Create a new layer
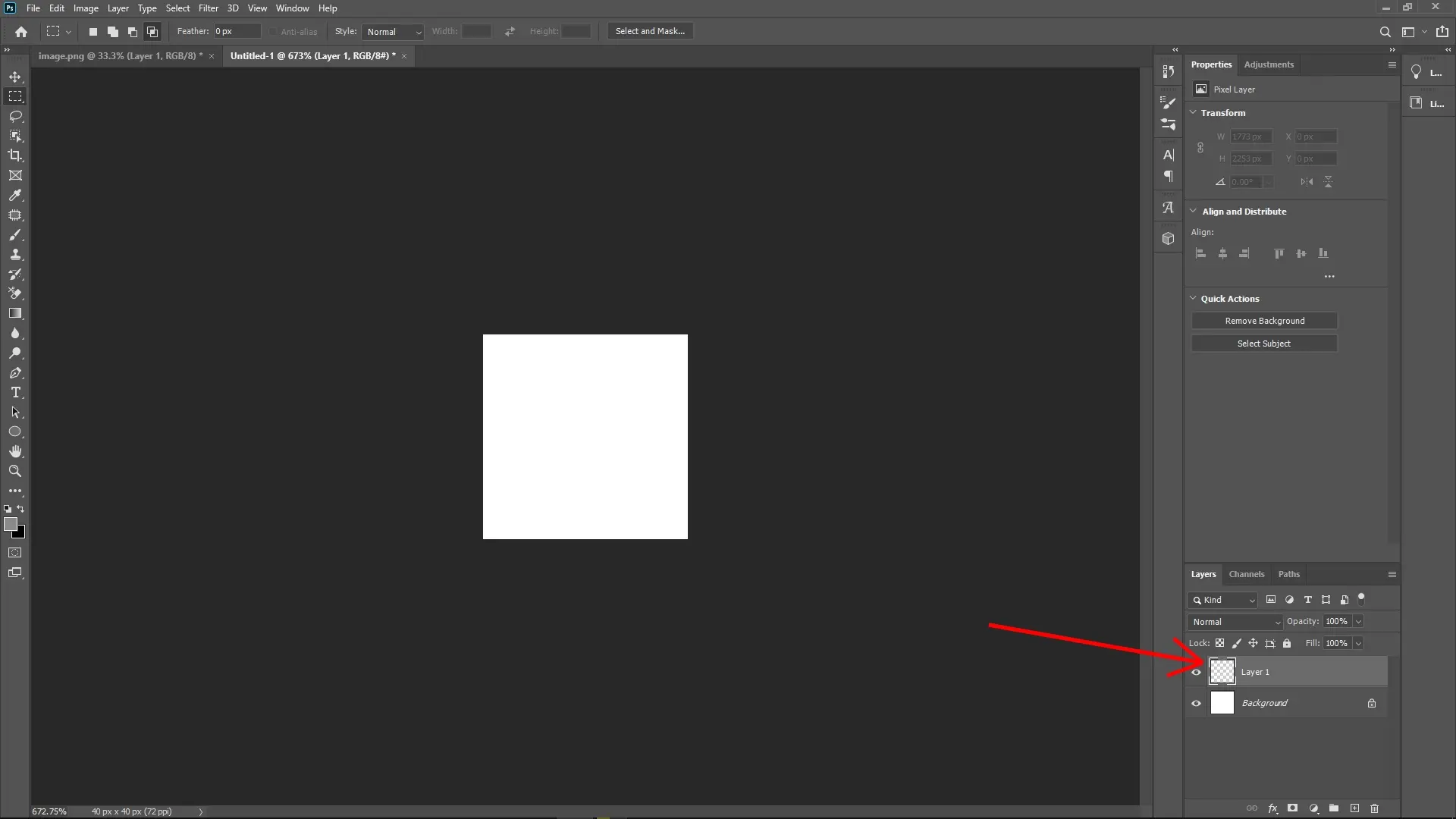This screenshot has height=819, width=1456. point(1354,808)
